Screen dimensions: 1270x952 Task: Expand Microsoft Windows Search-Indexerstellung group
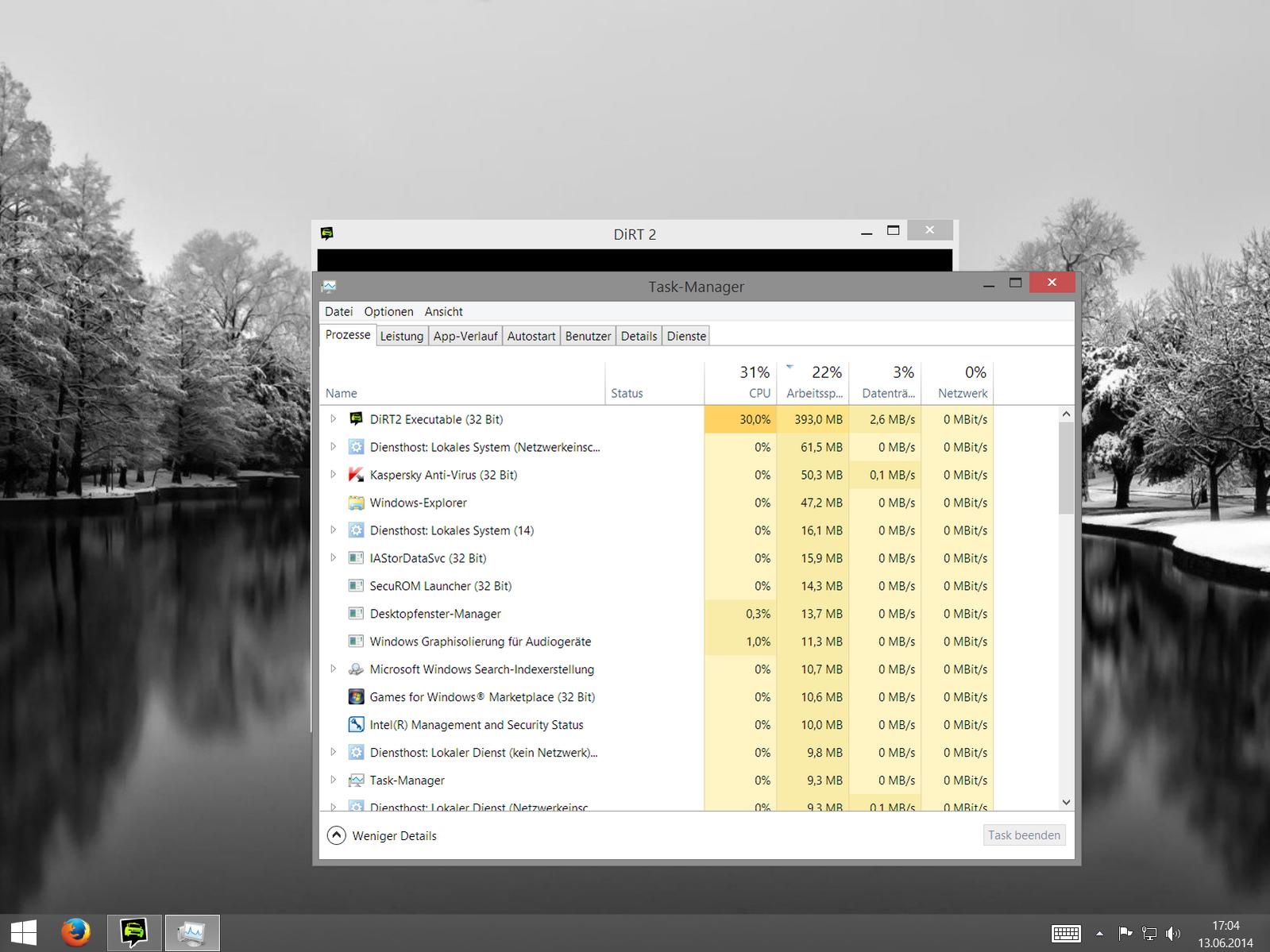pyautogui.click(x=334, y=669)
